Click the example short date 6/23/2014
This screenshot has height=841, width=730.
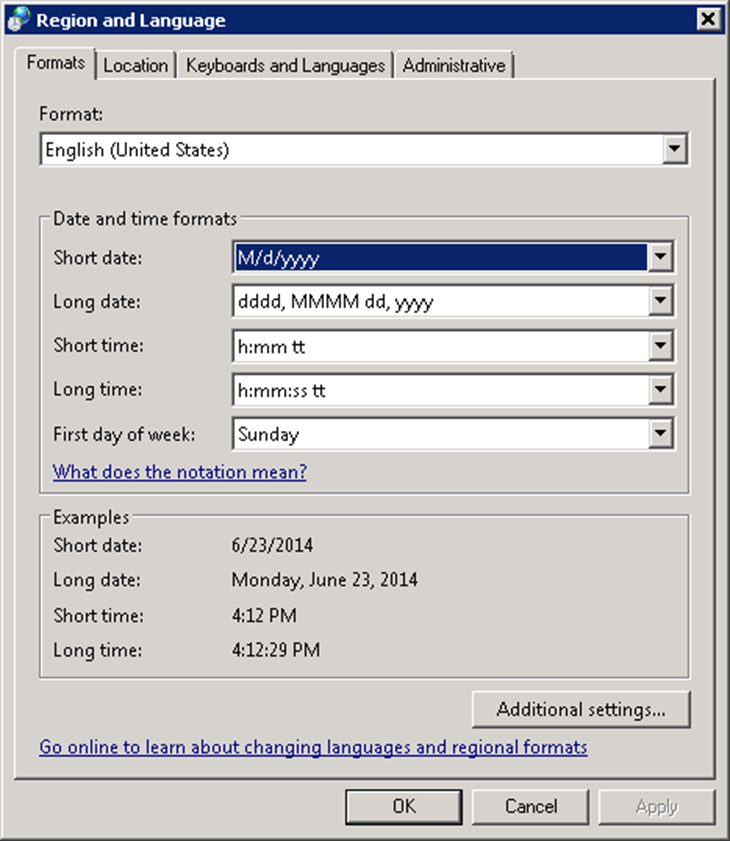point(272,545)
